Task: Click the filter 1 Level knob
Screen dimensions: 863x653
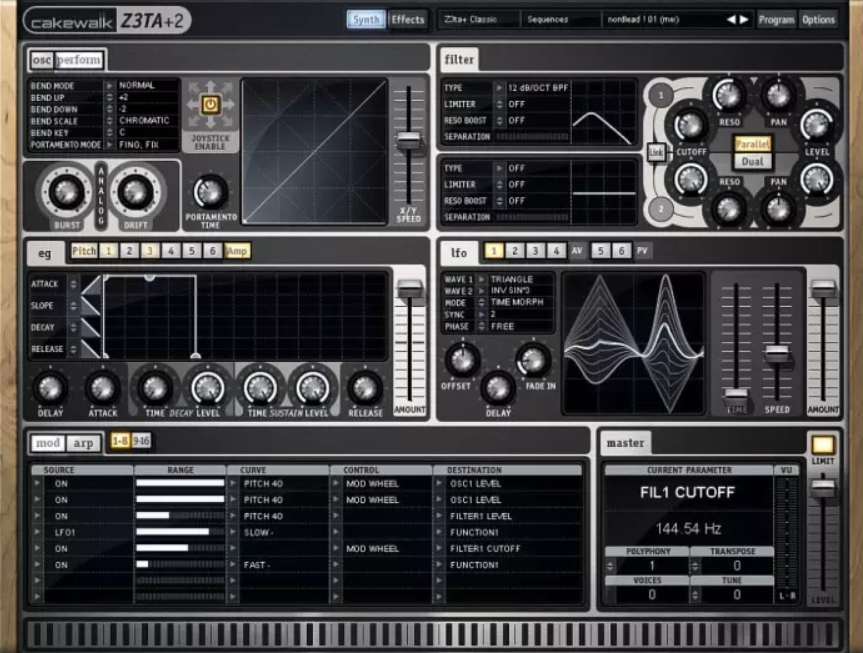Action: point(817,124)
